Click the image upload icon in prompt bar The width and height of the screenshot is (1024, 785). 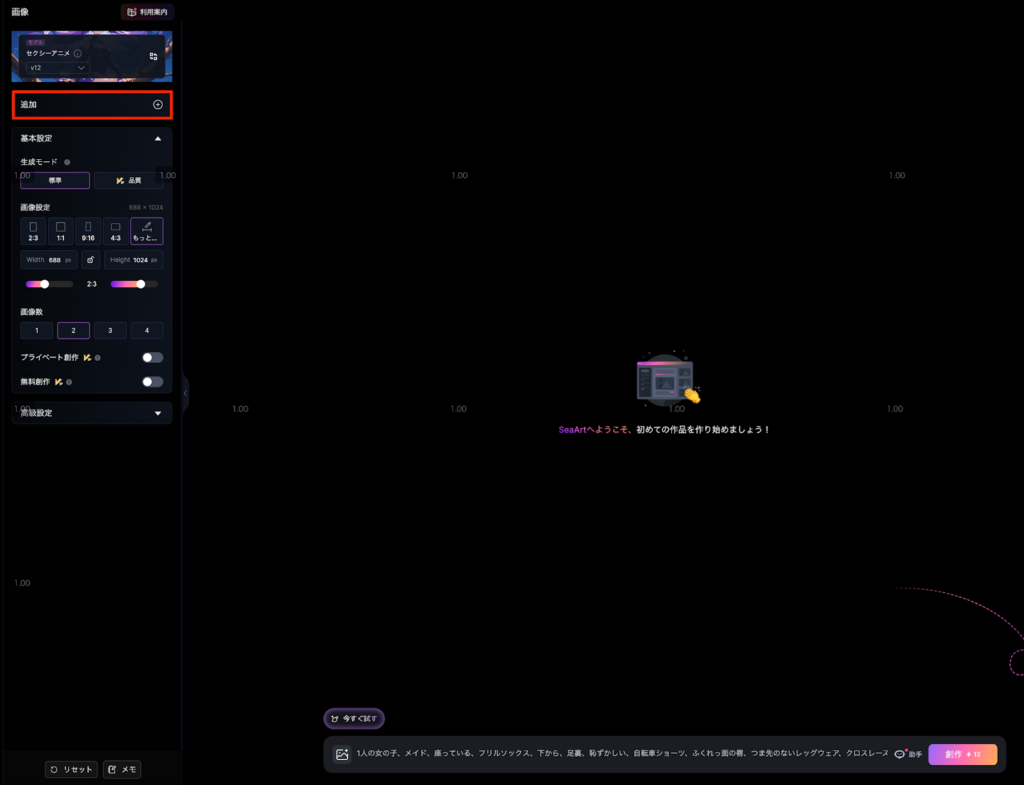pos(342,755)
